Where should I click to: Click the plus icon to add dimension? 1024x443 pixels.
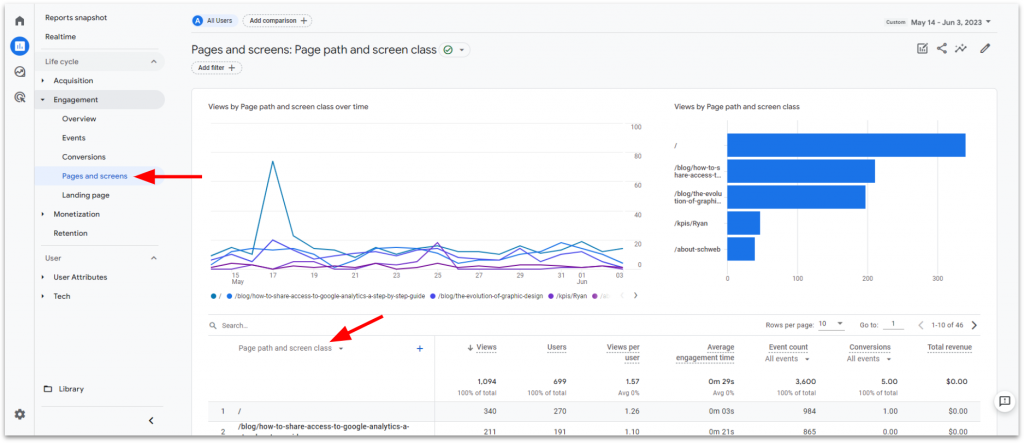[x=419, y=348]
